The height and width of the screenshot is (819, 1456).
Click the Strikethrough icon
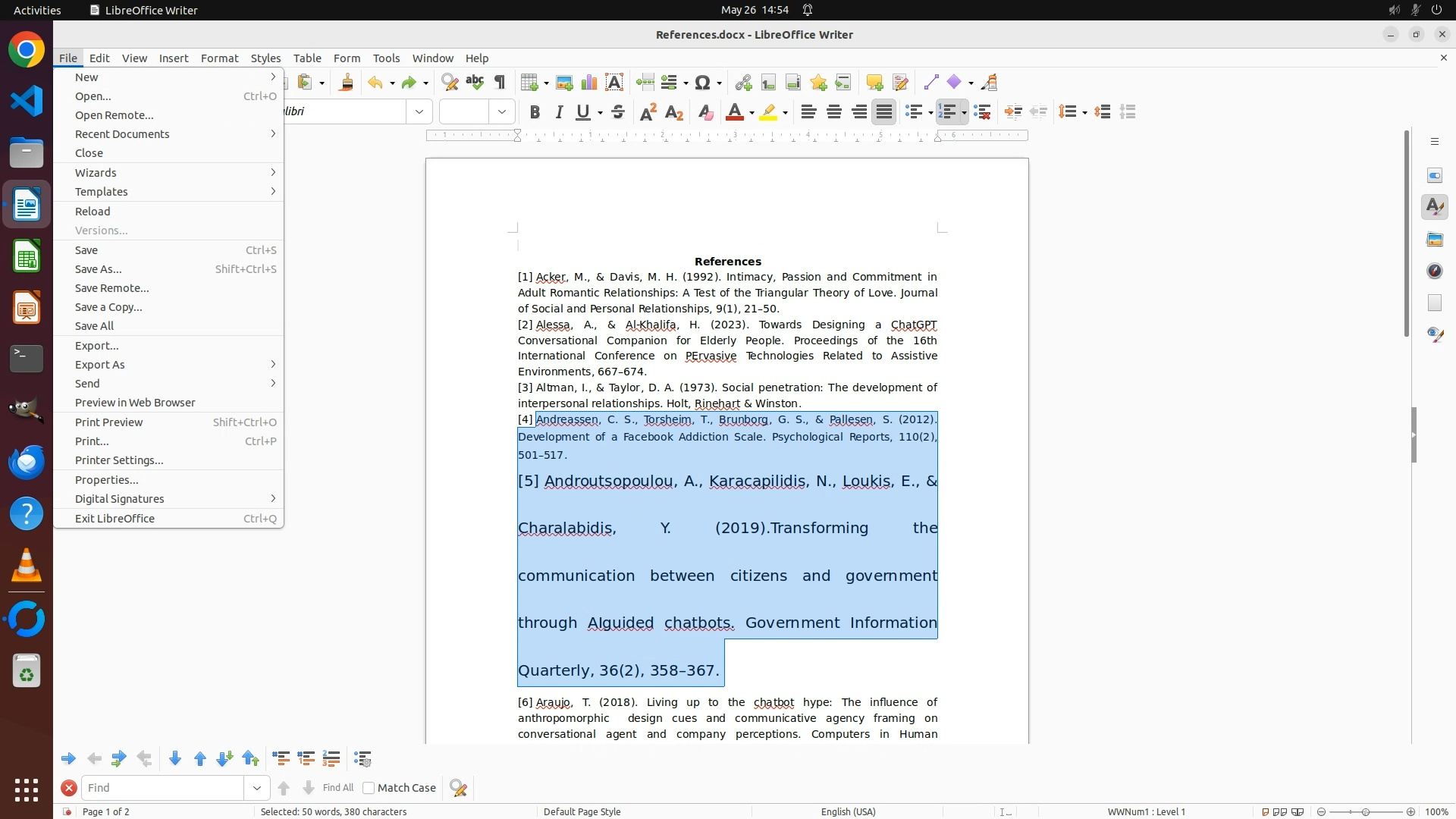618,112
